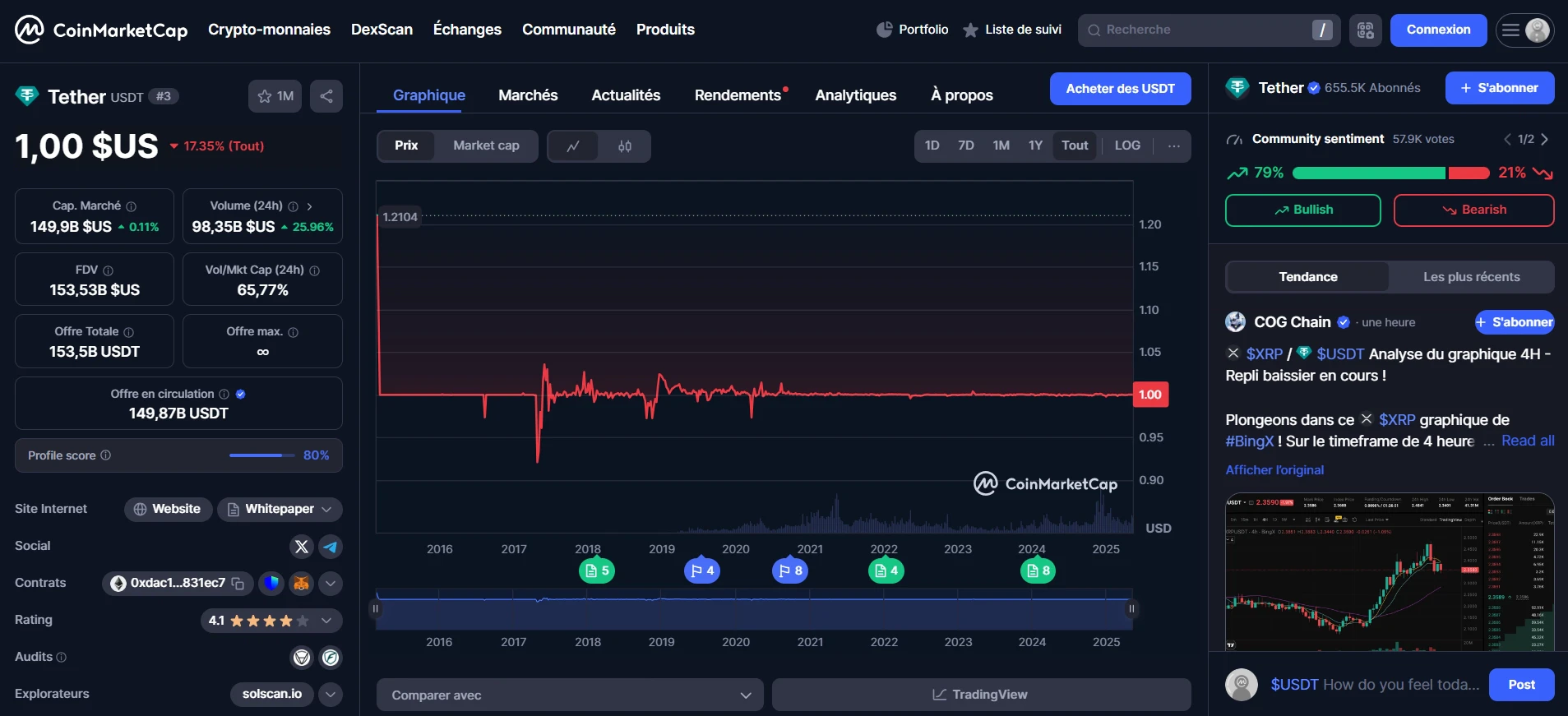Open Tether's X (Twitter) social link
This screenshot has width=1568, height=716.
click(x=302, y=547)
